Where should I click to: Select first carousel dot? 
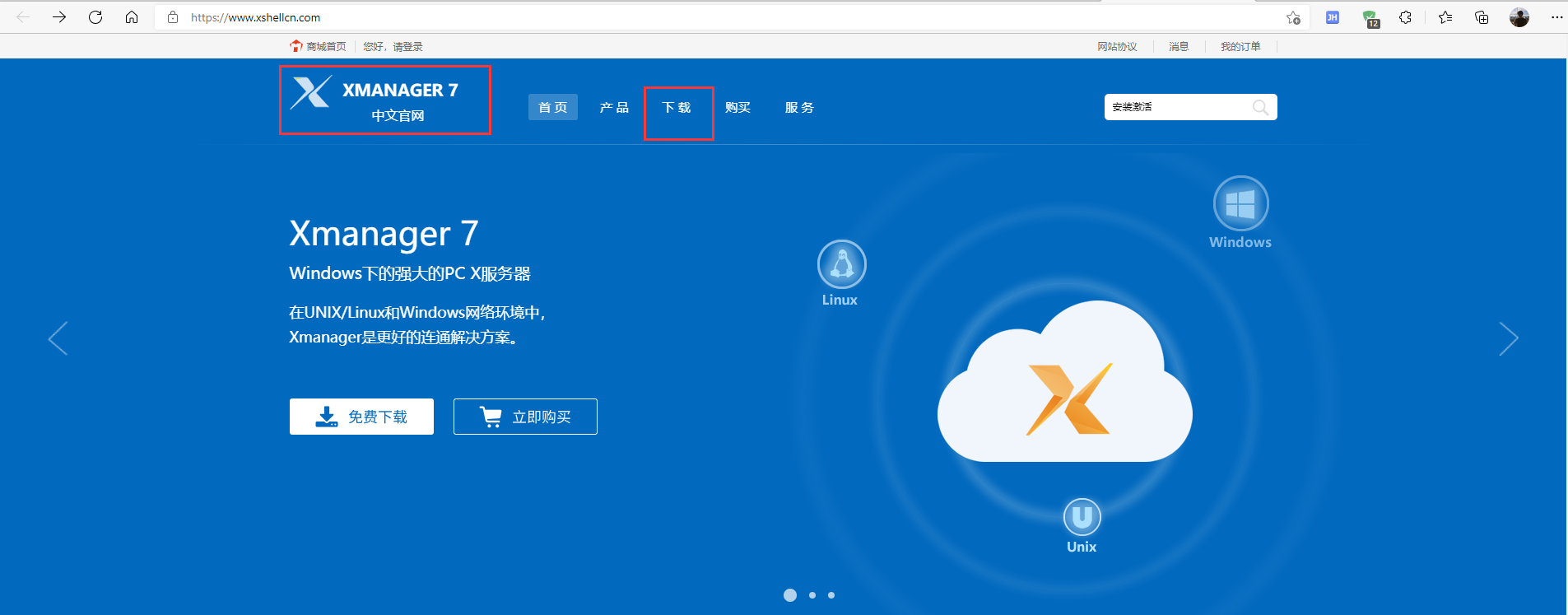(x=790, y=595)
